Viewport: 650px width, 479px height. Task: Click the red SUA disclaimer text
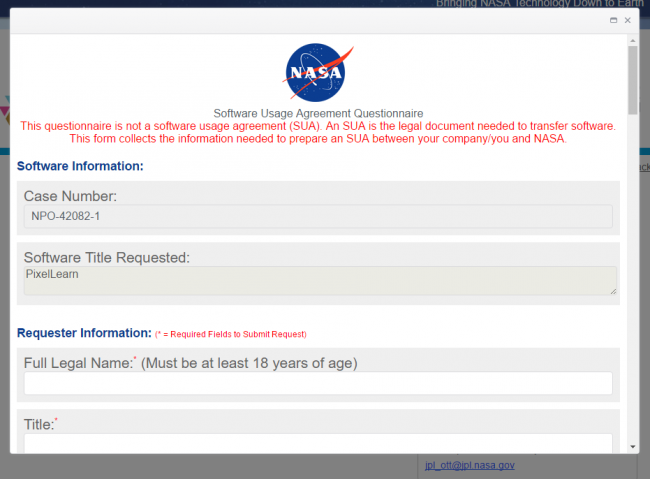pos(318,132)
